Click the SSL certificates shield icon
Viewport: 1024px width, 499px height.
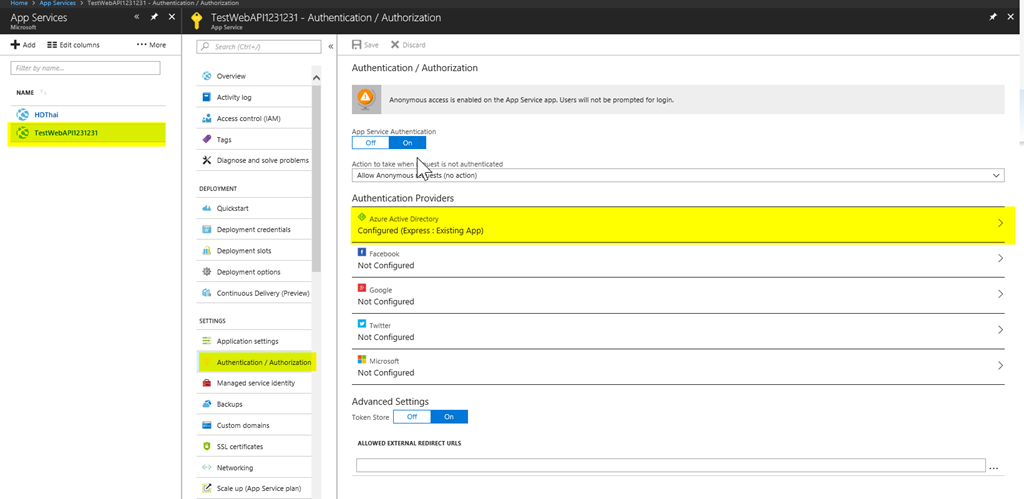click(x=207, y=447)
